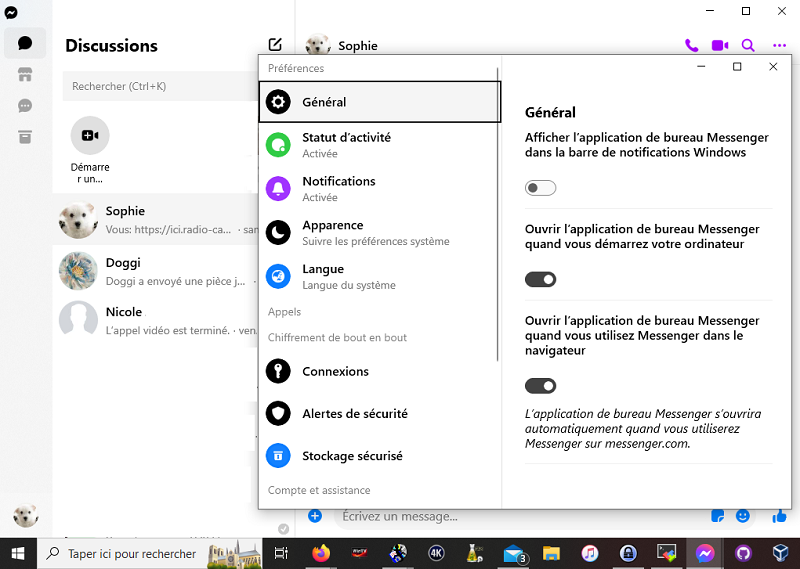Open archived chats in the sidebar
Viewport: 800px width, 569px height.
pos(25,137)
